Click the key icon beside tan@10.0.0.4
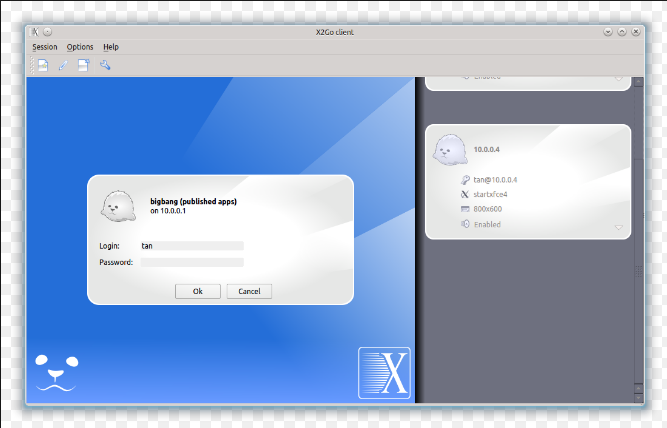This screenshot has height=428, width=667. 465,180
